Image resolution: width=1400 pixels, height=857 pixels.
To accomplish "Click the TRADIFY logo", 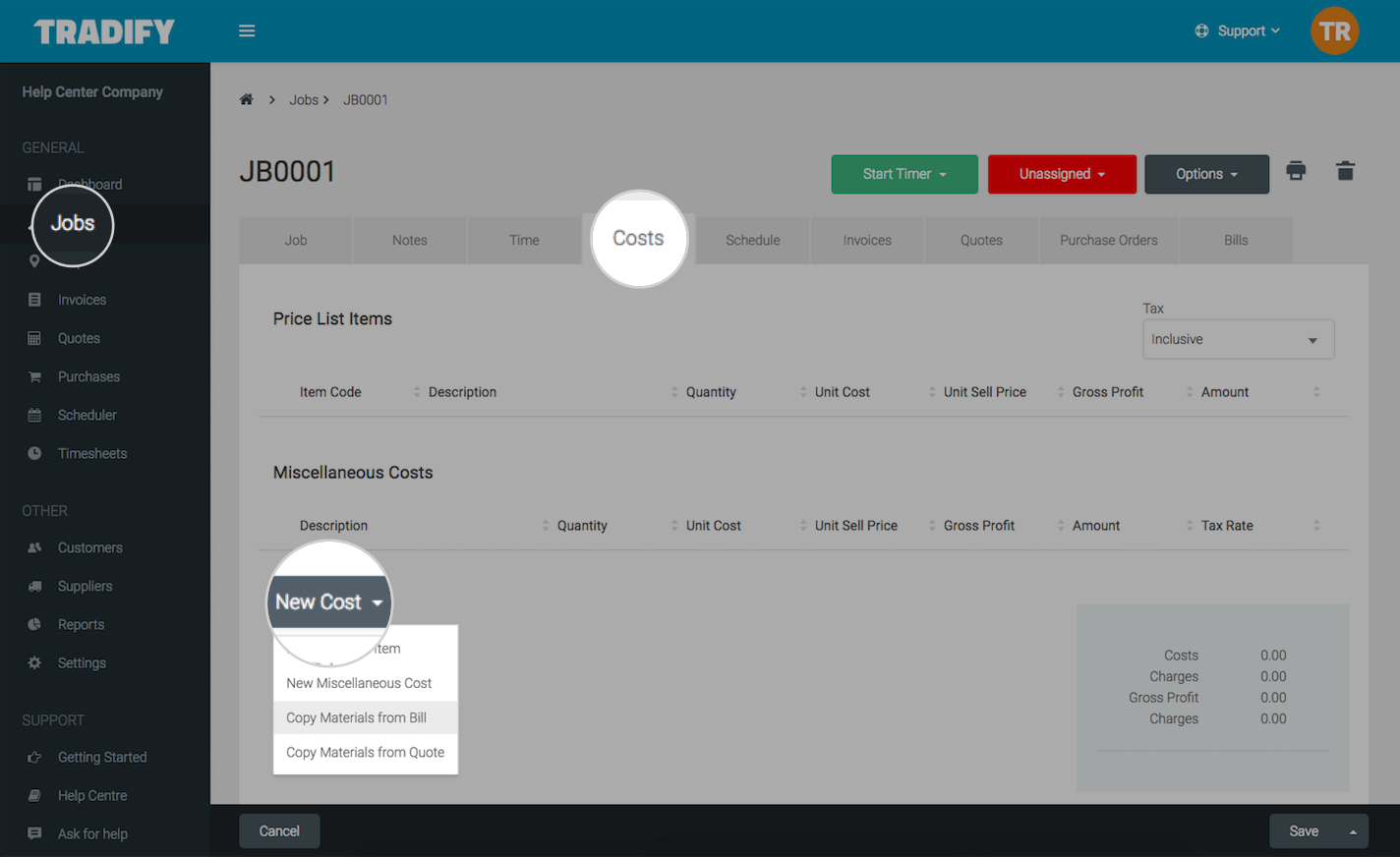I will click(x=104, y=31).
